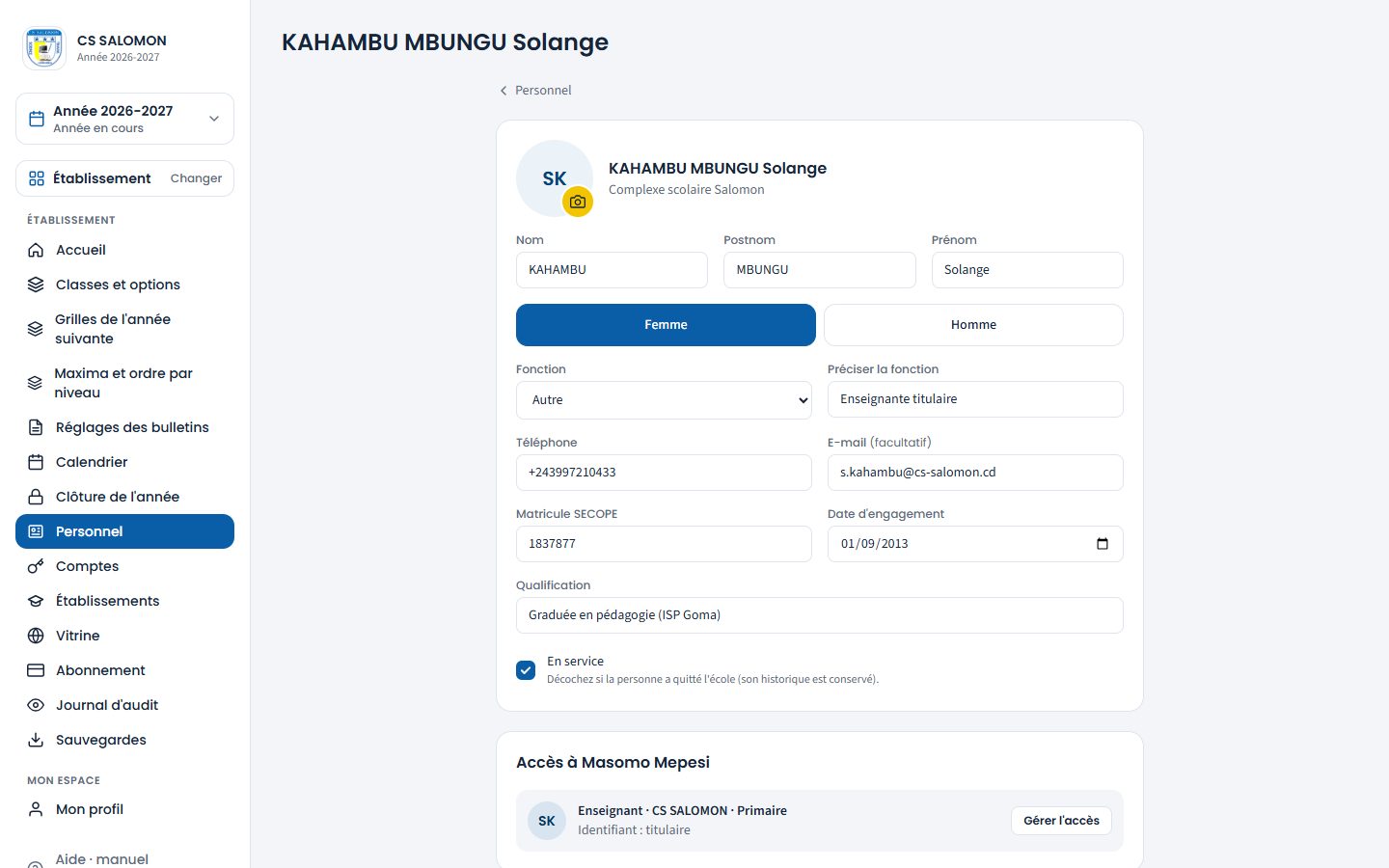Viewport: 1389px width, 868px height.
Task: Click the Sauvegardes download icon
Action: tap(36, 740)
